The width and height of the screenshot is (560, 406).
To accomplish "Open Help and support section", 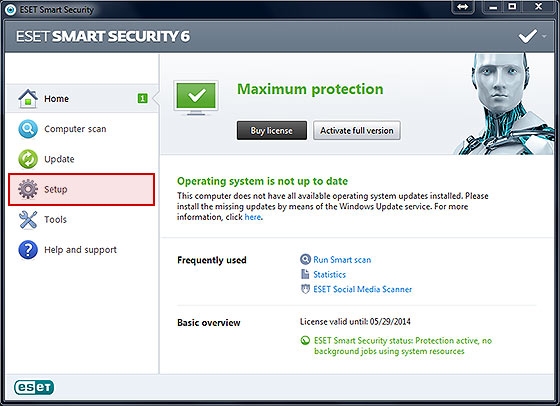I will pyautogui.click(x=82, y=250).
